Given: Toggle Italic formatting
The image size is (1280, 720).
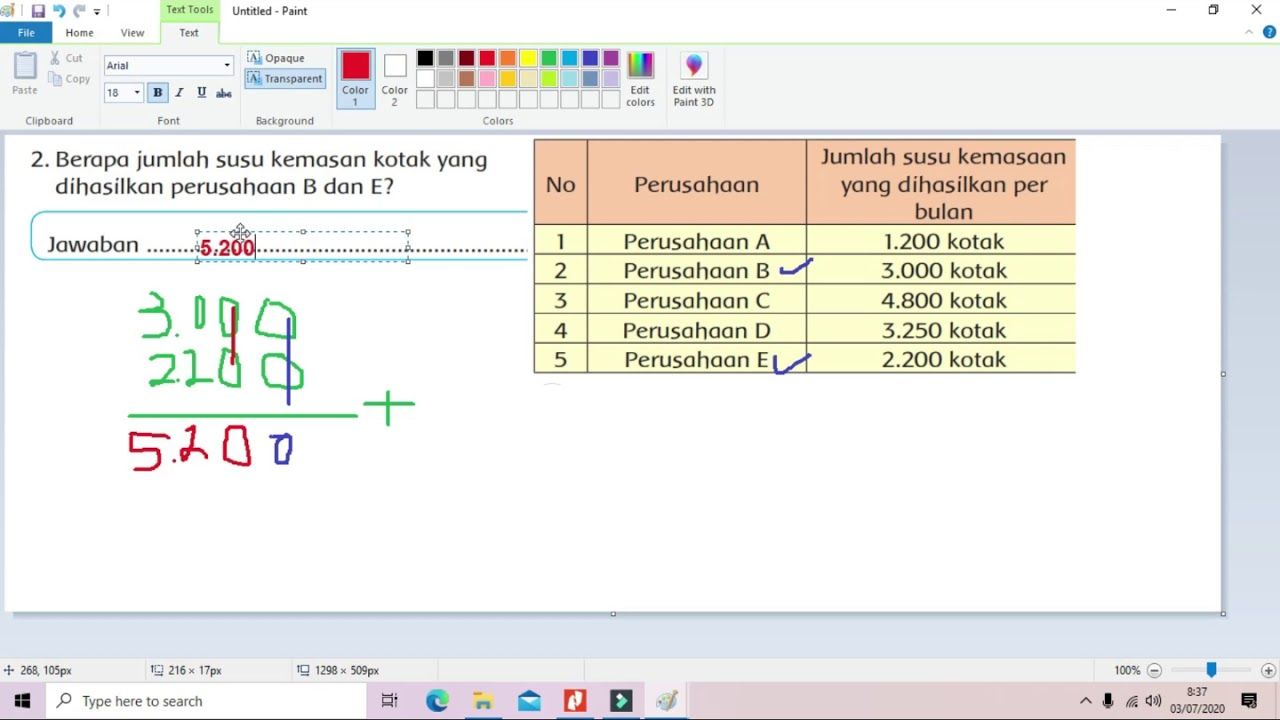Looking at the screenshot, I should point(179,93).
